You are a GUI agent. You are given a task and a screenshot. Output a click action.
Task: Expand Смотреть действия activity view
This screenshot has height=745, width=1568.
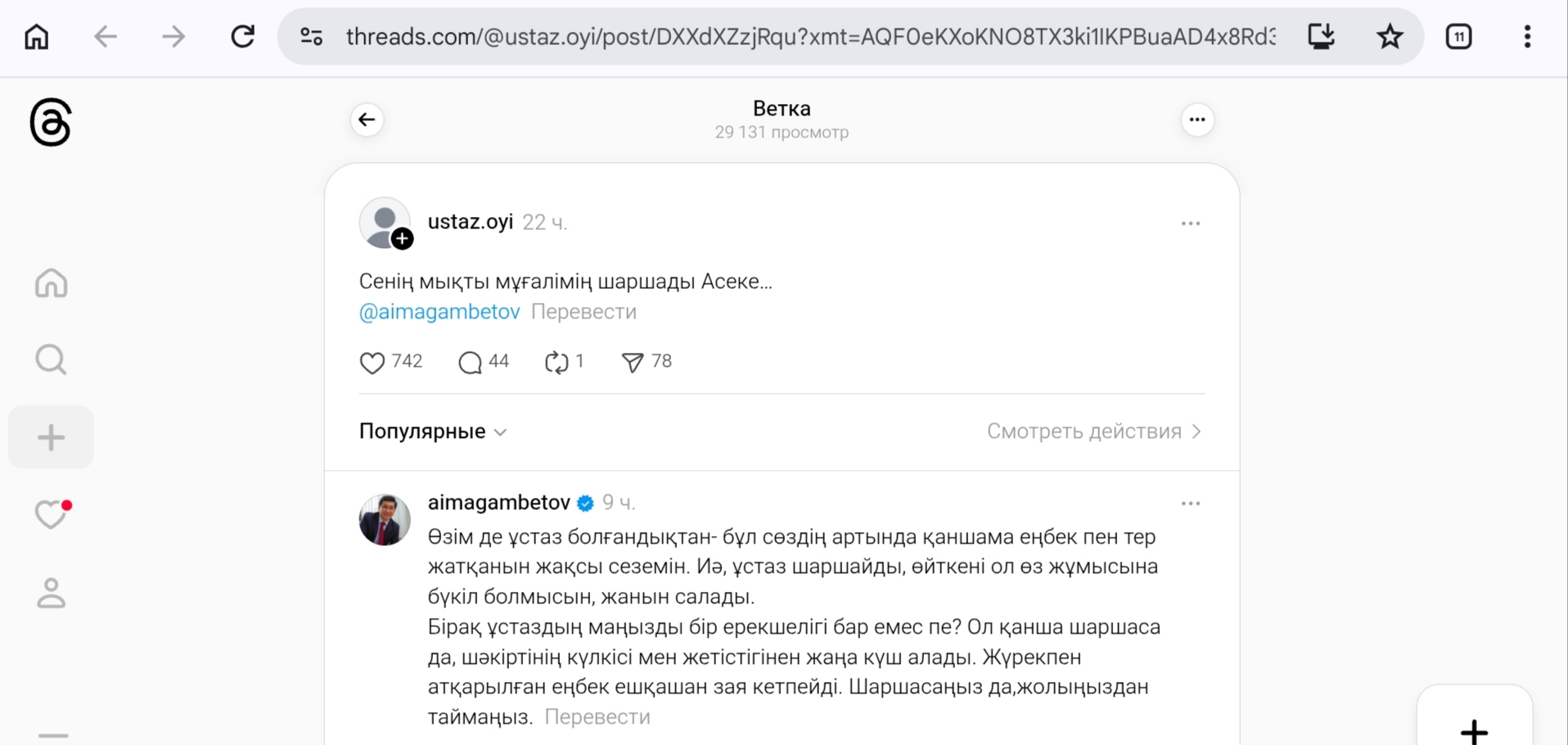pos(1093,431)
